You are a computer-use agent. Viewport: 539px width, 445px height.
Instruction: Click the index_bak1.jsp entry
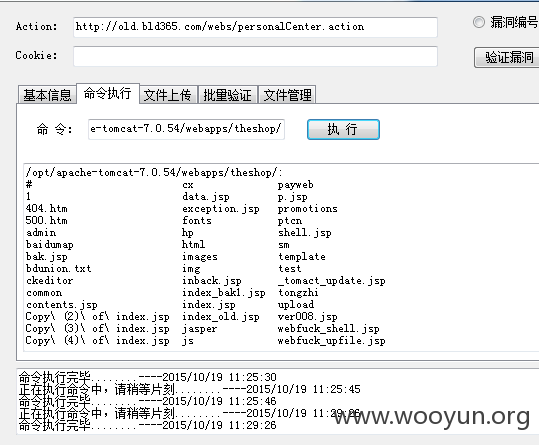click(x=223, y=293)
